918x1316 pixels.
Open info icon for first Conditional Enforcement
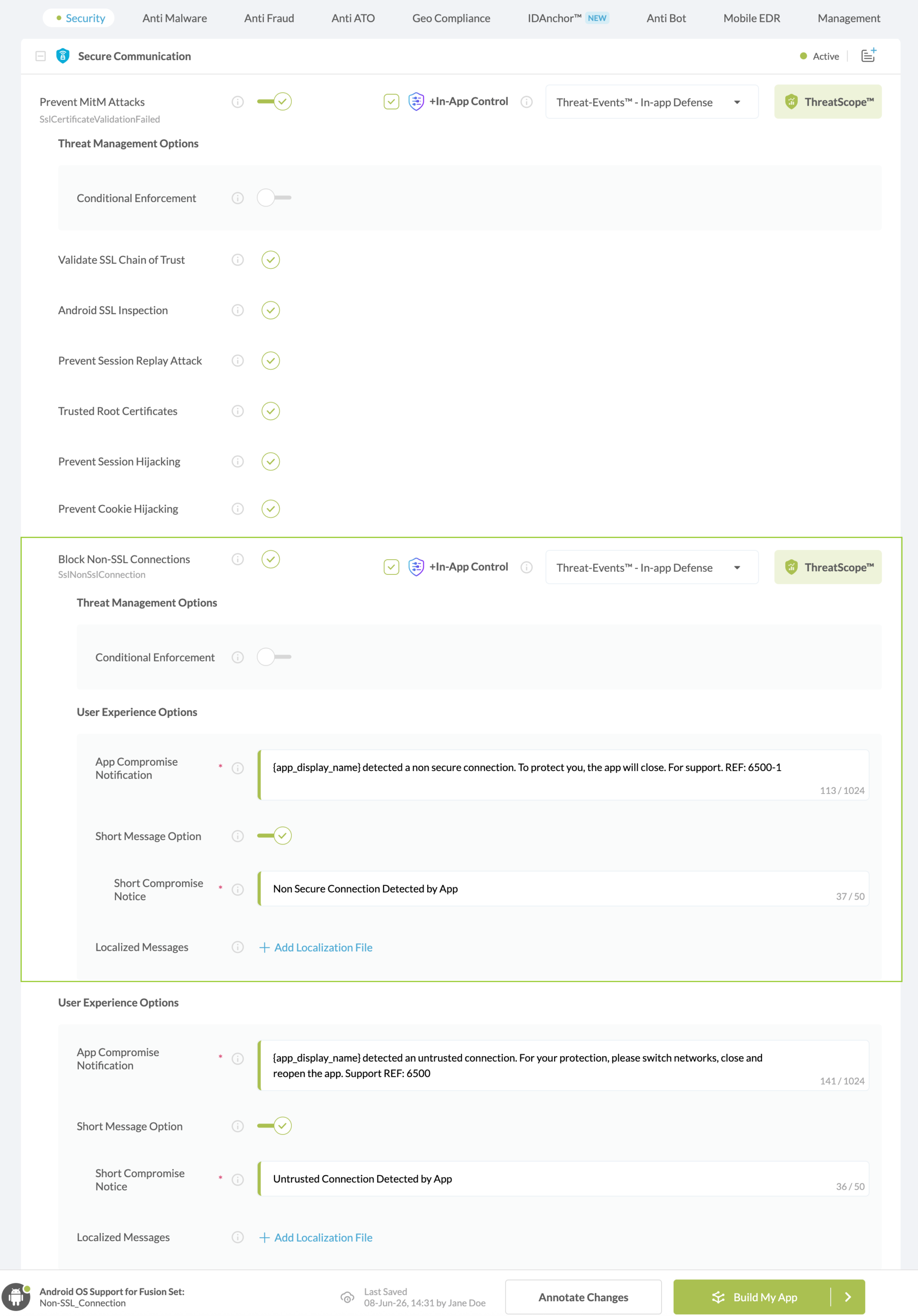click(238, 198)
